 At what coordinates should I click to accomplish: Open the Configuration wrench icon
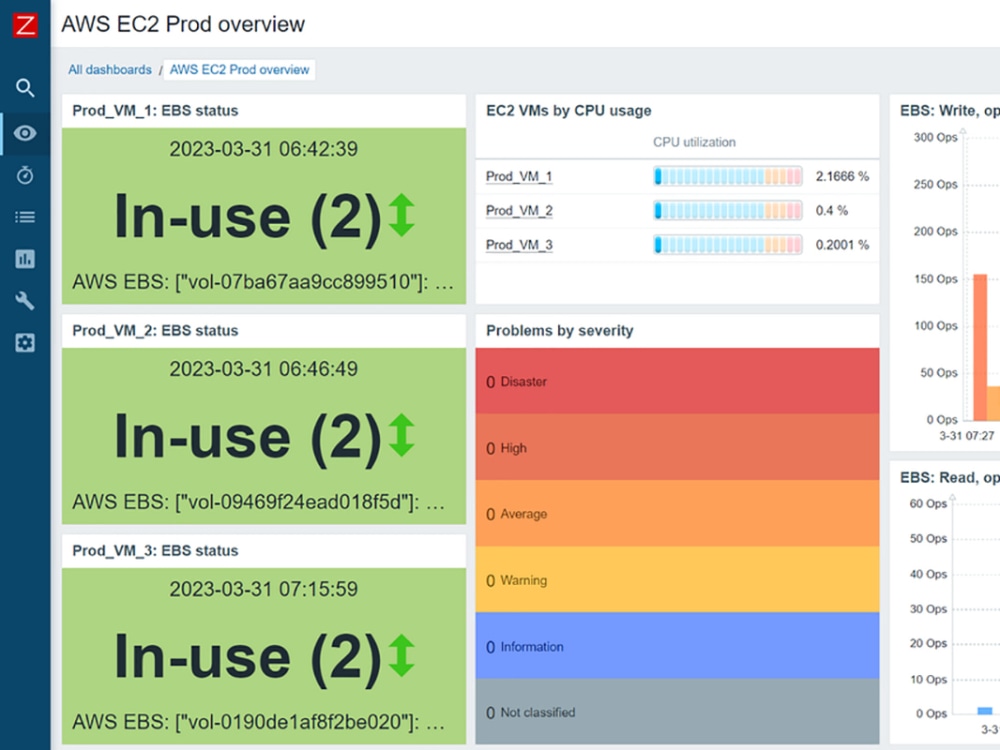25,301
